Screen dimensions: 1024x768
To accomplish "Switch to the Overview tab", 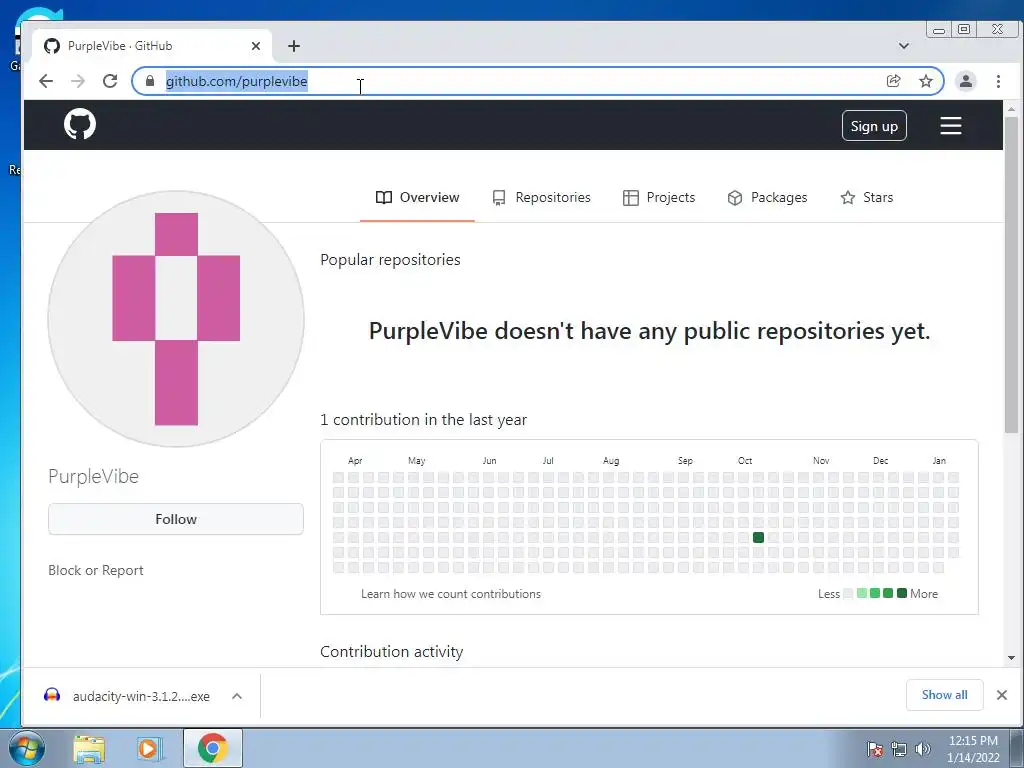I will (x=417, y=197).
